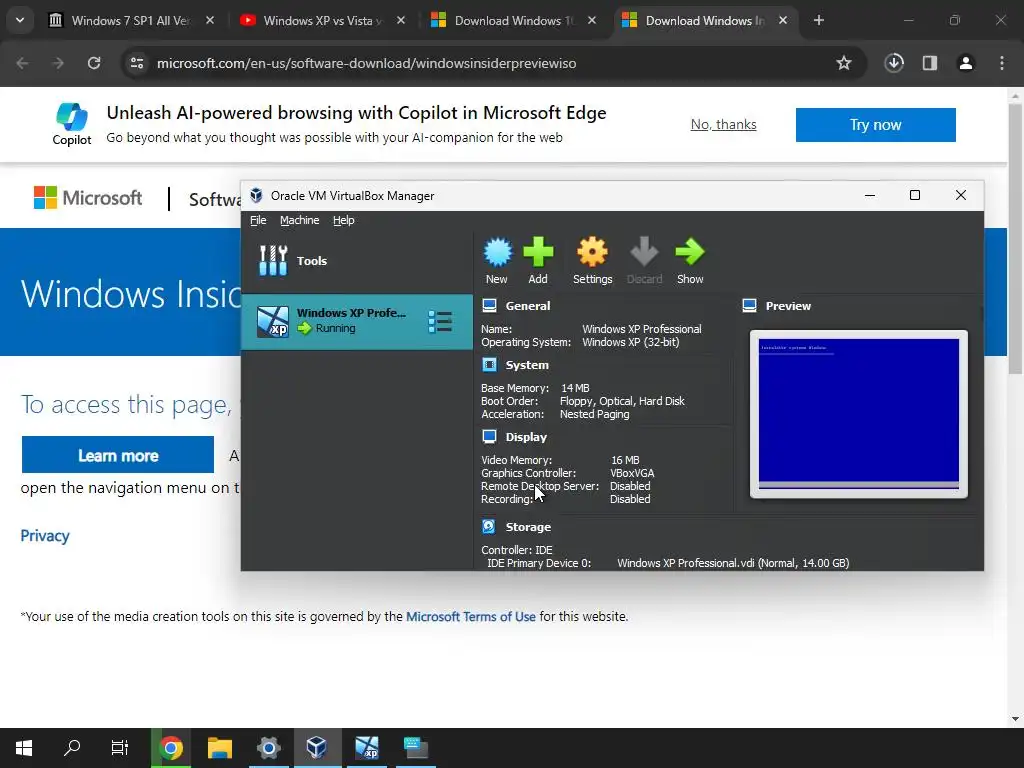This screenshot has height=768, width=1024.
Task: Click the Add machine green plus icon
Action: click(x=538, y=252)
